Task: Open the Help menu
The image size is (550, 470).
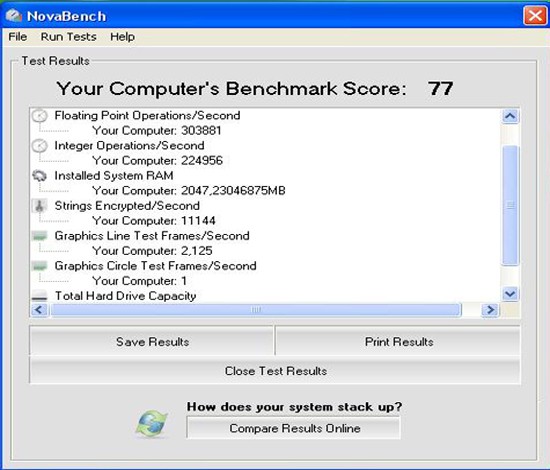Action: click(x=122, y=36)
